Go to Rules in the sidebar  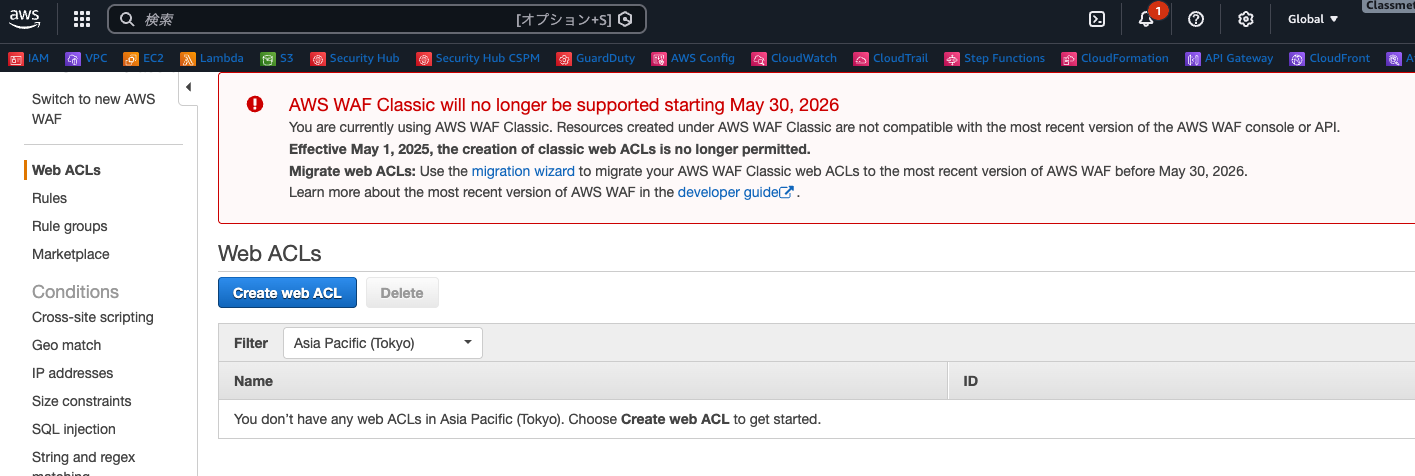(x=50, y=198)
